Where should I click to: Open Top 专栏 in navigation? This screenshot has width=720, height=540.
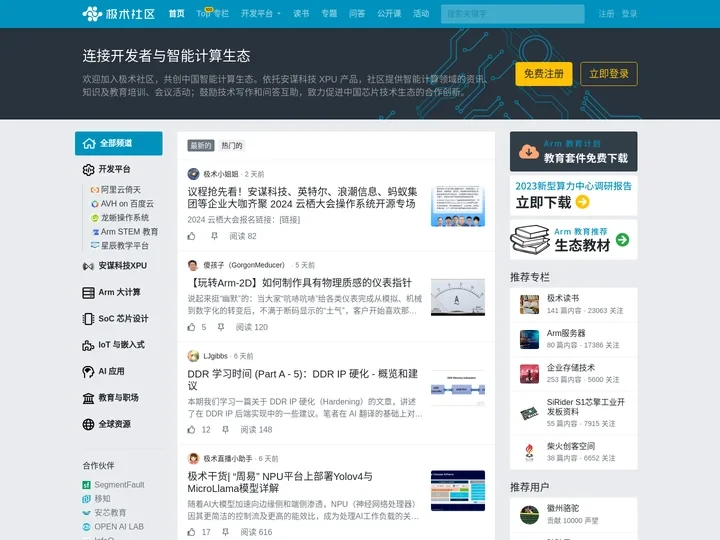click(x=213, y=14)
